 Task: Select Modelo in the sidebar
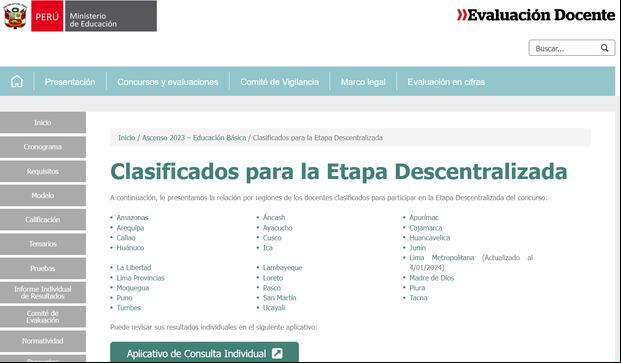click(x=43, y=196)
